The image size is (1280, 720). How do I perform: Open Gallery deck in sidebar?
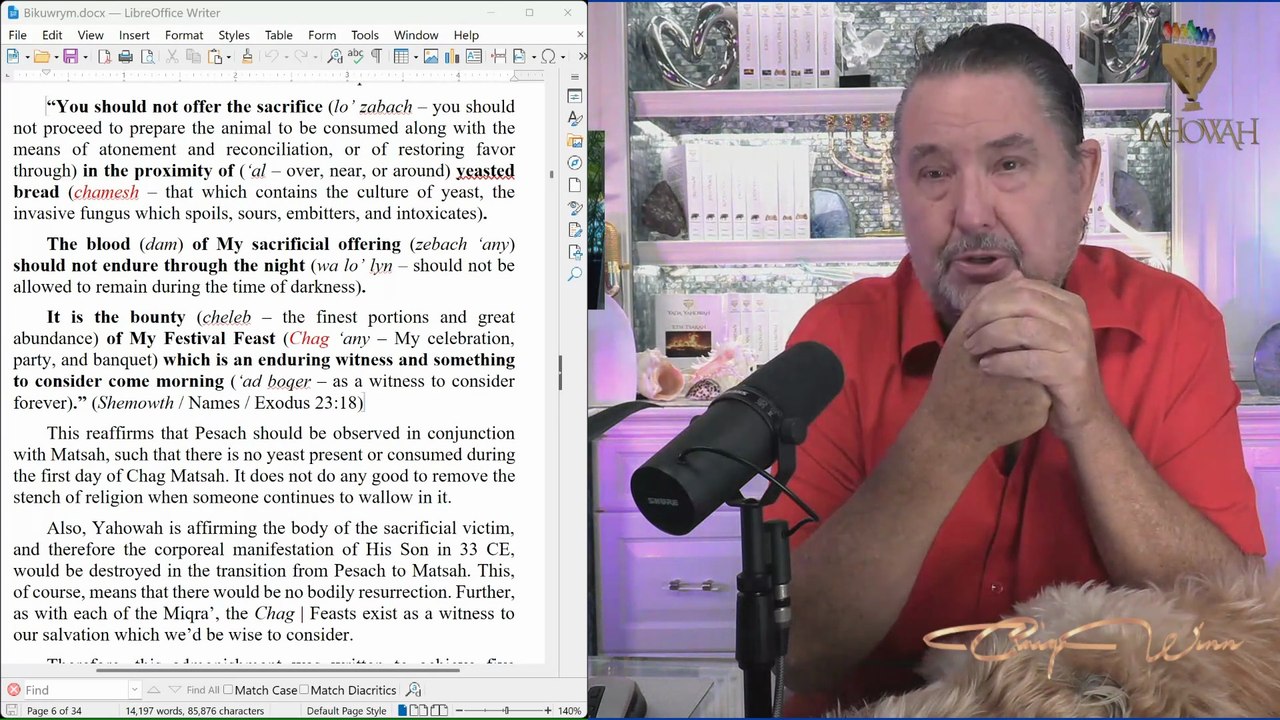(x=574, y=141)
